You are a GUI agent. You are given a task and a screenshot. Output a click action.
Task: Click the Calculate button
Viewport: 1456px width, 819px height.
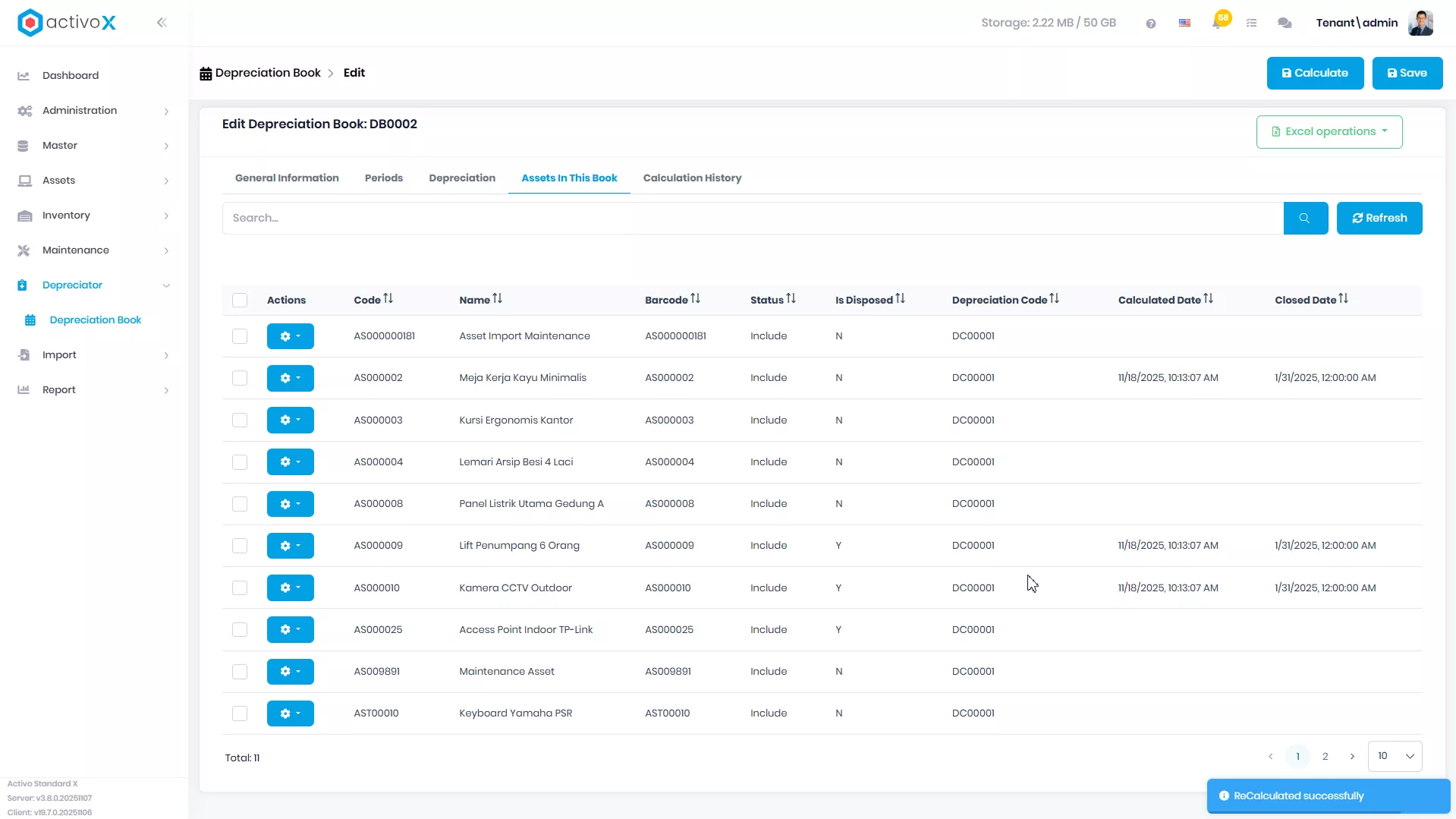tap(1315, 74)
